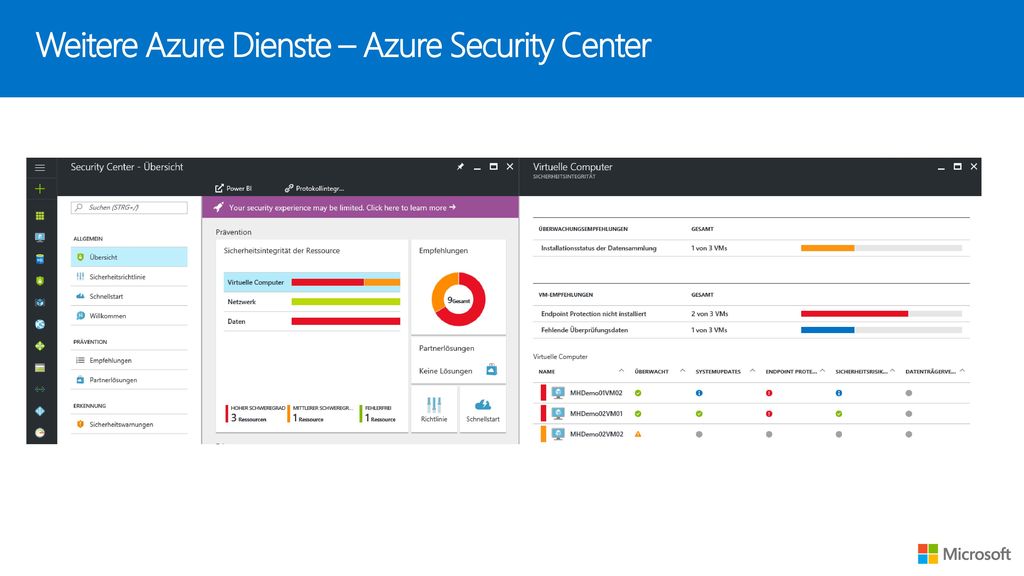Click red Endpoint alert icon for MHDemo02VM01
Image resolution: width=1024 pixels, height=576 pixels.
tap(769, 413)
